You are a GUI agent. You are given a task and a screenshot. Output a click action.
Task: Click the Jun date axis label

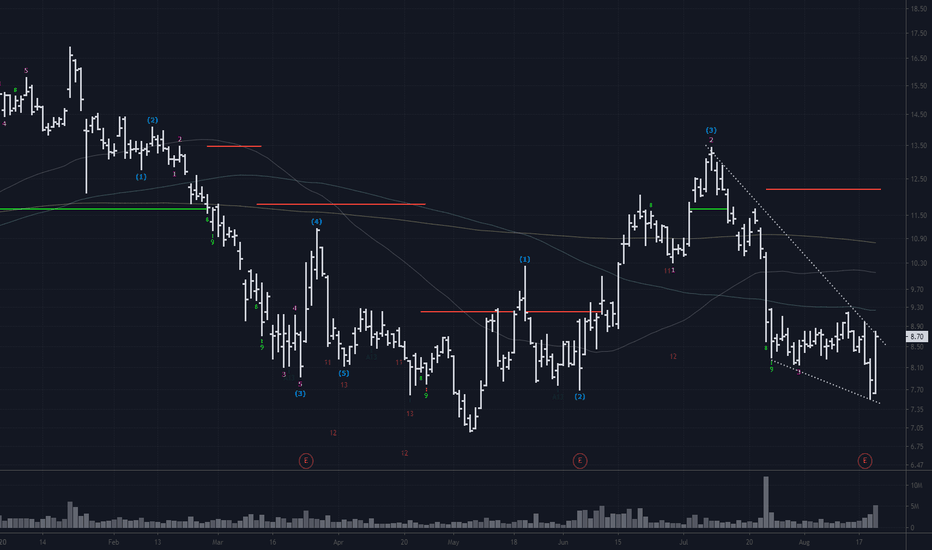coord(563,542)
